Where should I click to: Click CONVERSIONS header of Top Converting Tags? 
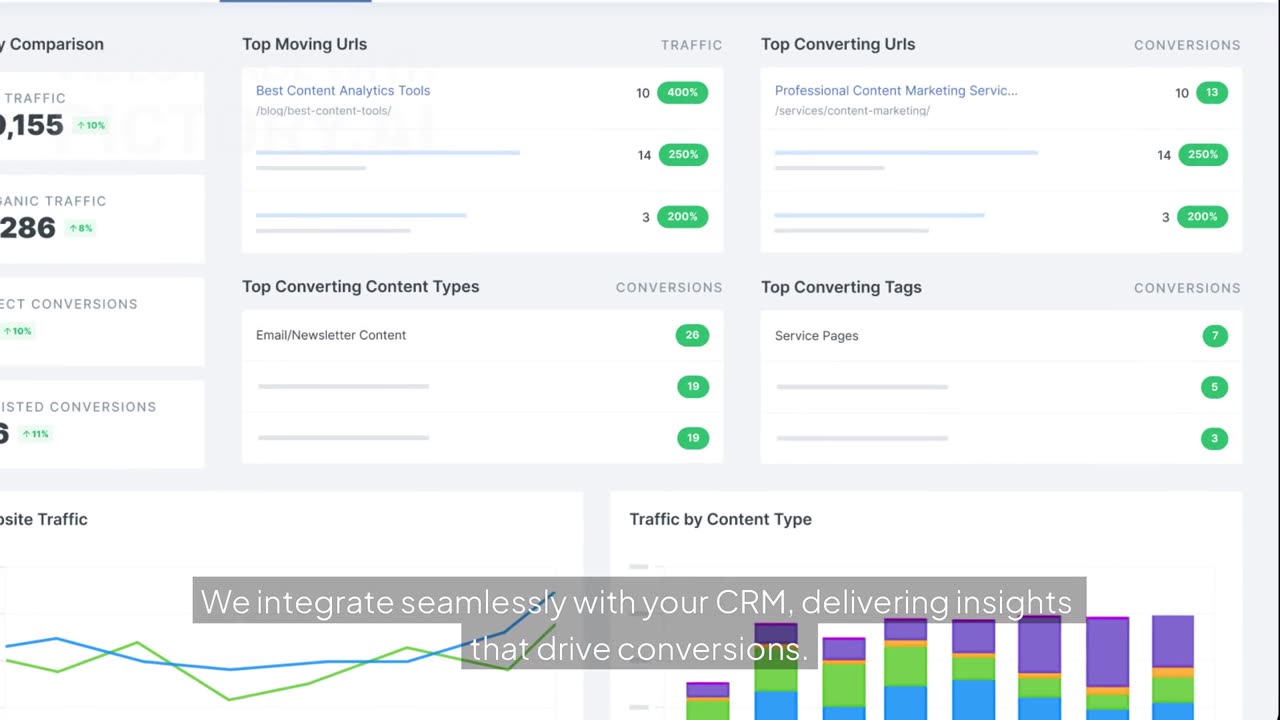point(1187,288)
